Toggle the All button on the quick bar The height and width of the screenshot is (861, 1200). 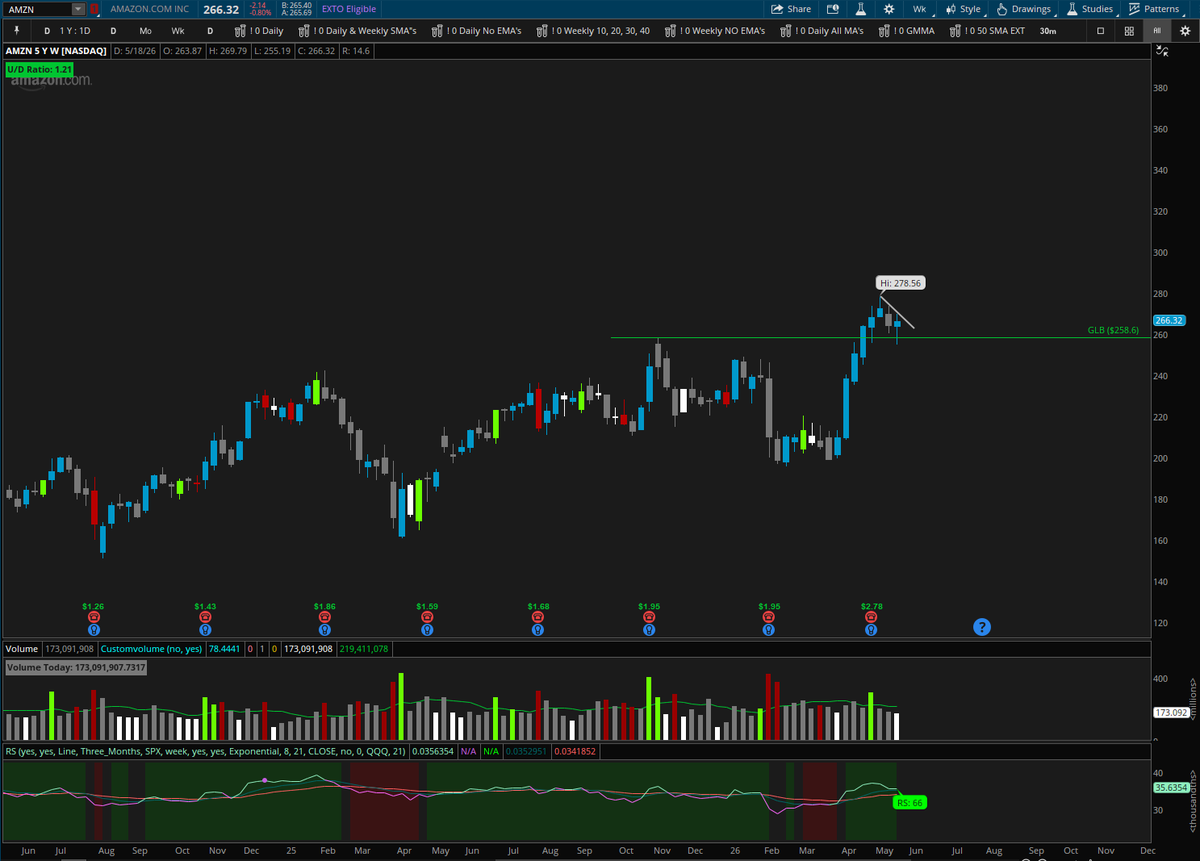pyautogui.click(x=1157, y=31)
